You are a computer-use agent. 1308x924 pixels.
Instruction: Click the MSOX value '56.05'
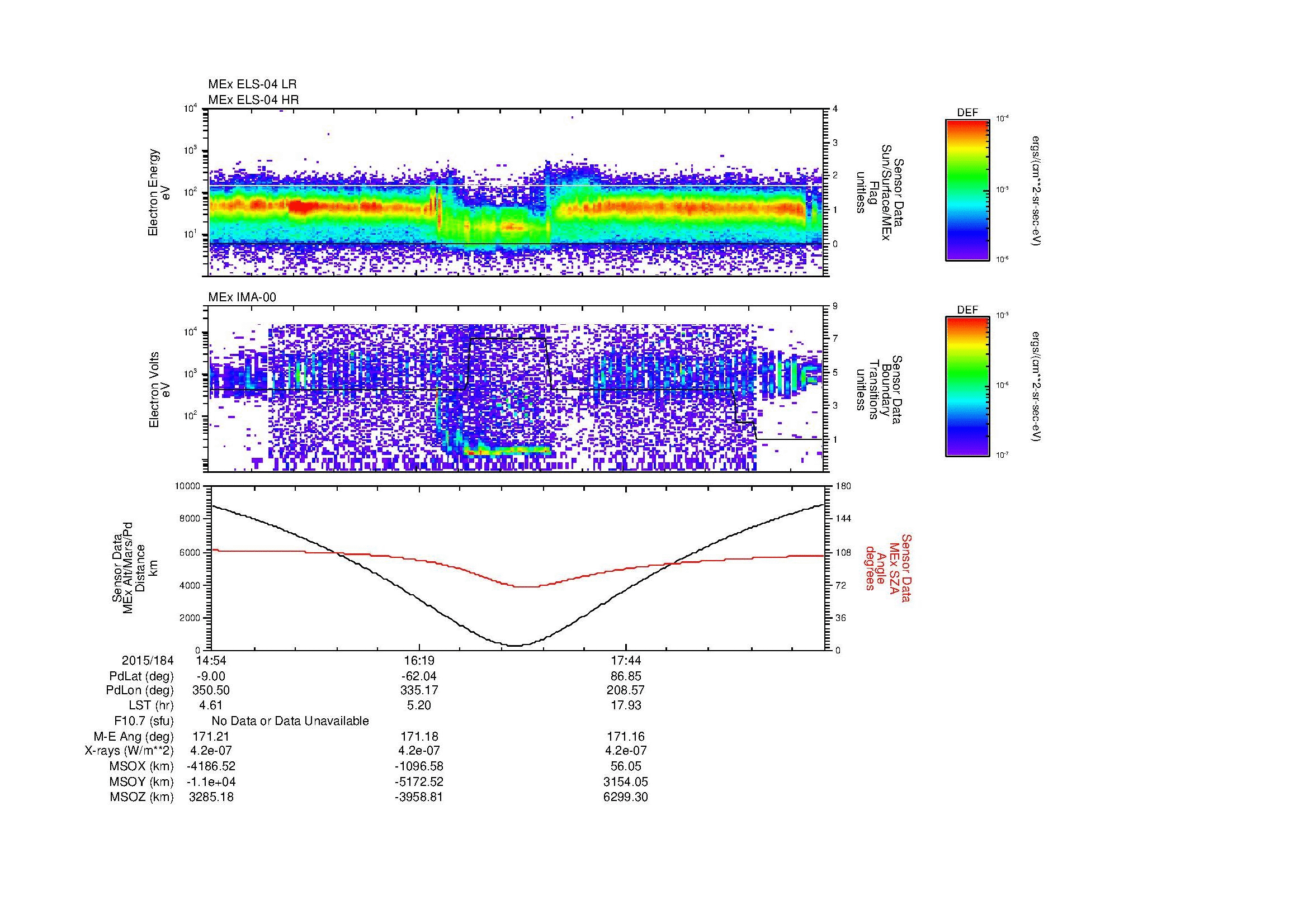coord(626,767)
